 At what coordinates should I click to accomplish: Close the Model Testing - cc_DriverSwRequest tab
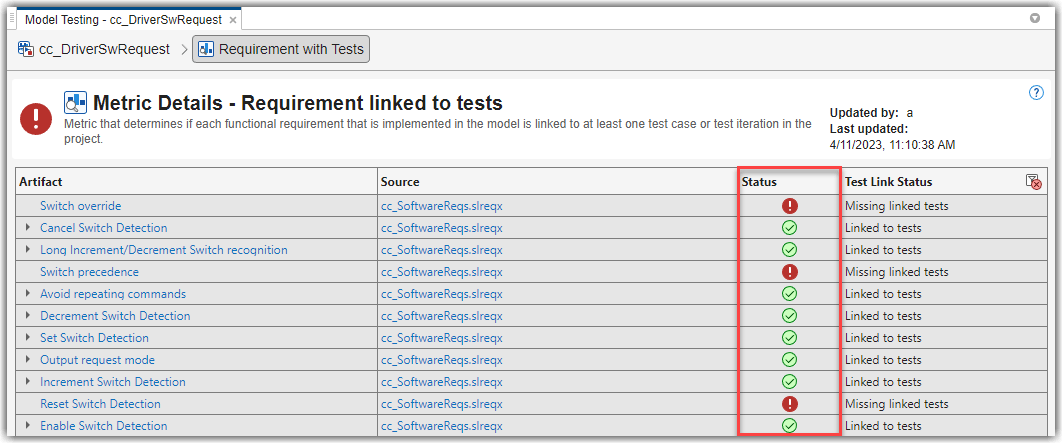(x=233, y=20)
